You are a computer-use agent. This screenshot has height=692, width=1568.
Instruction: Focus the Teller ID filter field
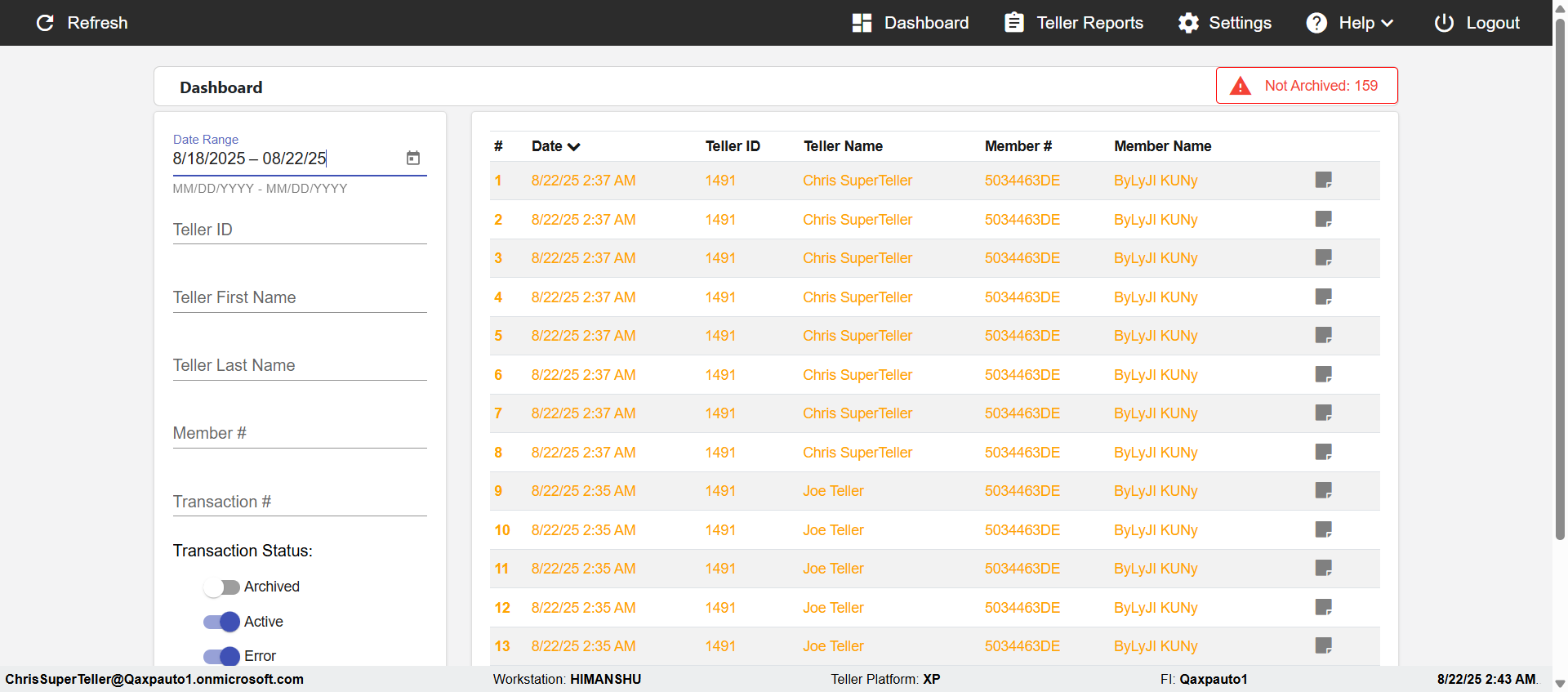[300, 230]
